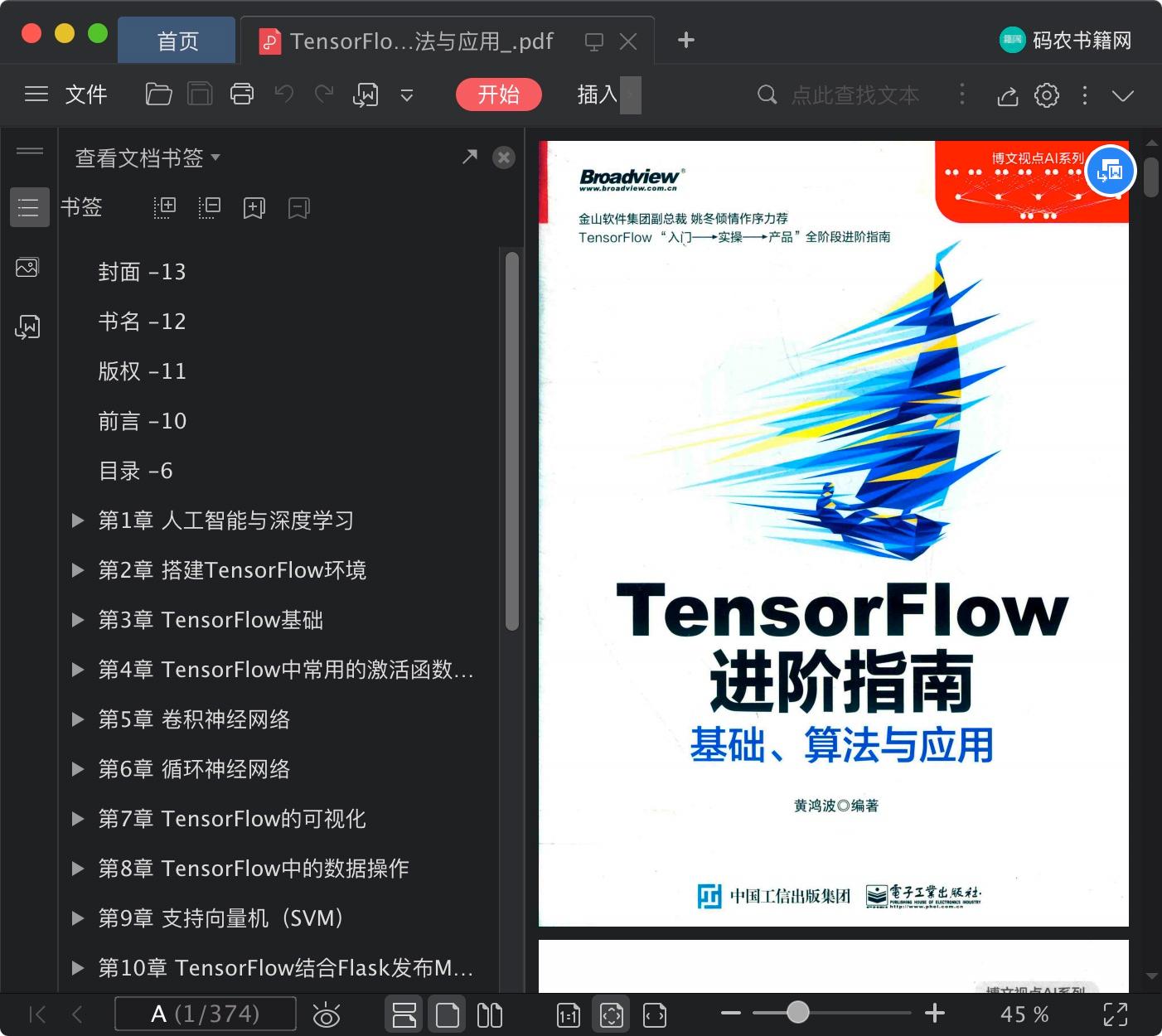Open the thumbnail panel icon in the sidebar

(x=27, y=268)
